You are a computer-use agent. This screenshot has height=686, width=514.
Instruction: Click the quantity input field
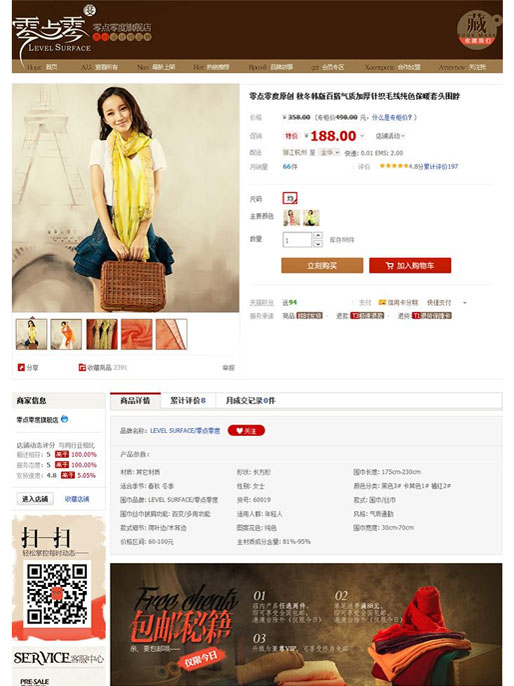297,240
